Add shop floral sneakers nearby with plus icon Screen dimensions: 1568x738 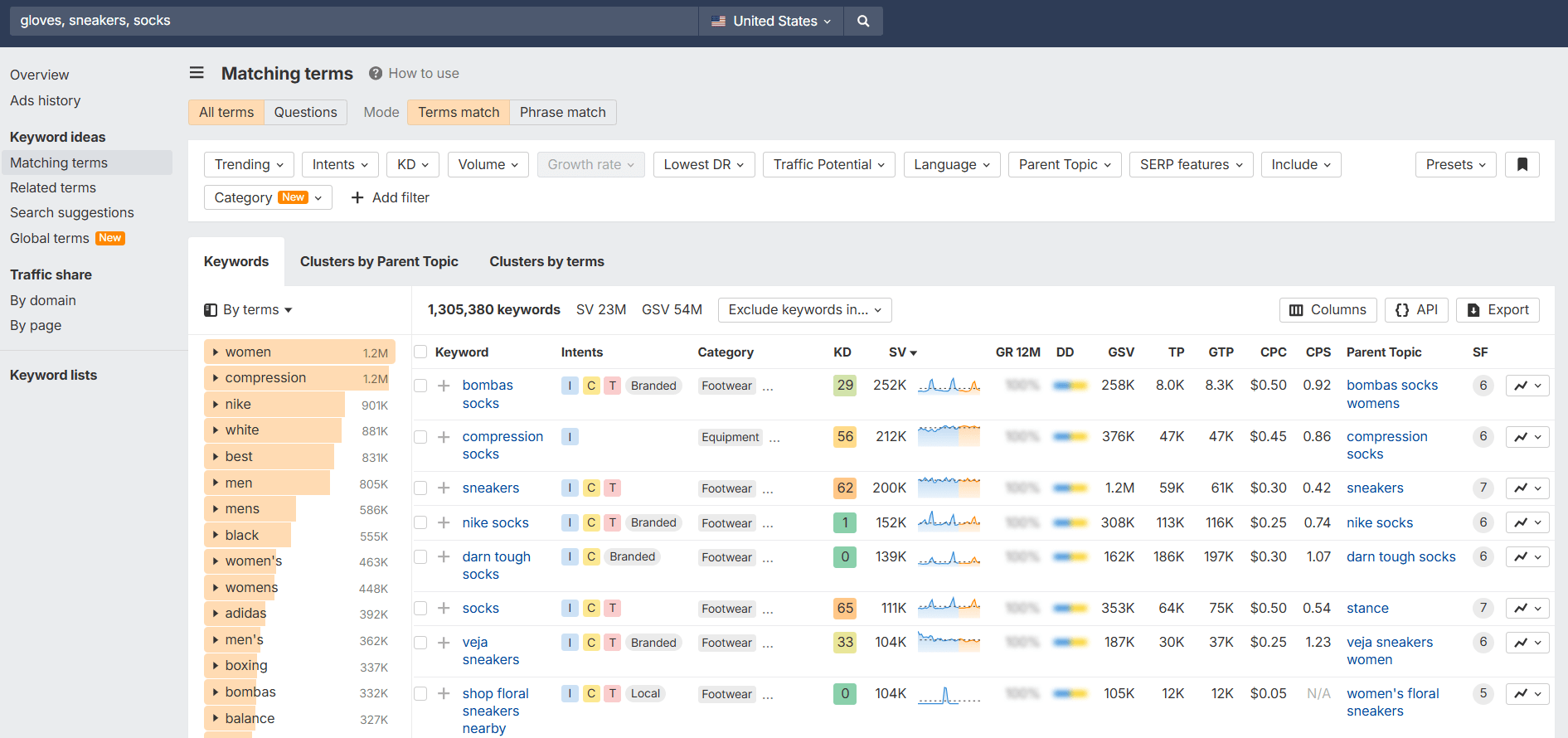point(444,694)
